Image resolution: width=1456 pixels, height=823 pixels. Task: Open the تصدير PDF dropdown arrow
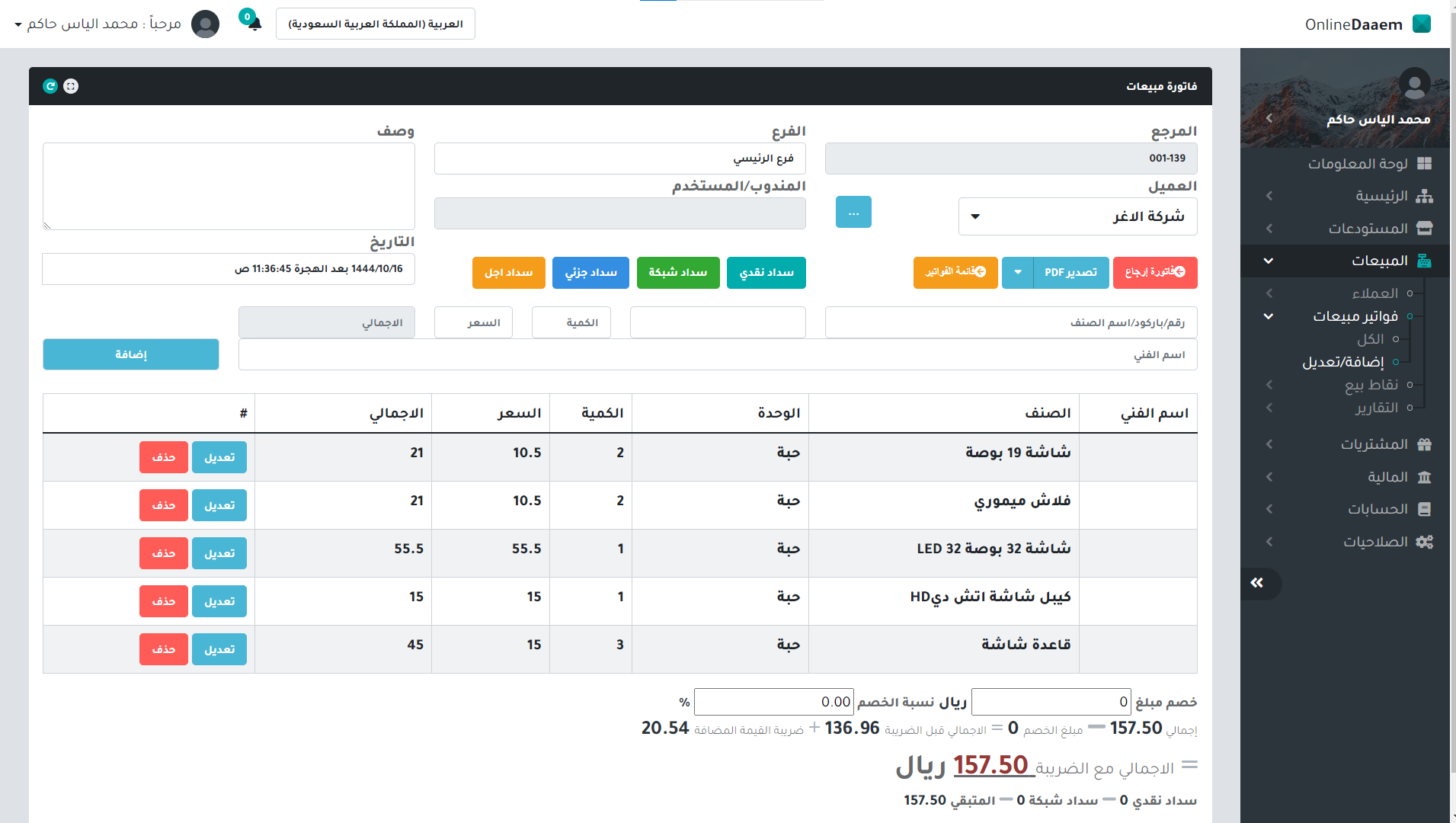click(x=1018, y=273)
